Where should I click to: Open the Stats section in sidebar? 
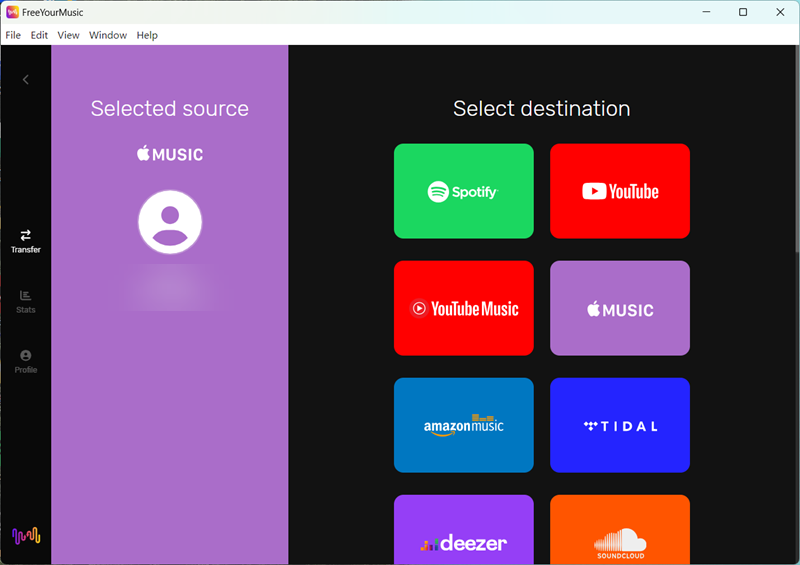click(26, 302)
